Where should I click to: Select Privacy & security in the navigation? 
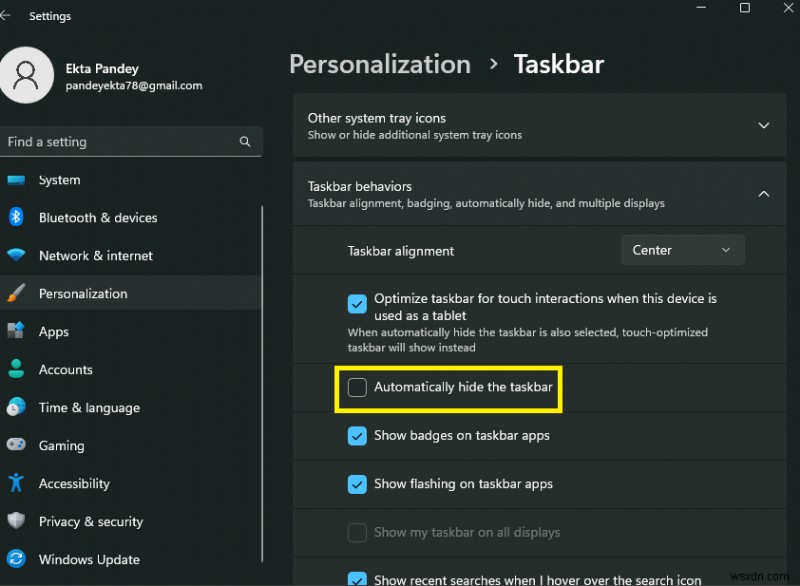click(17, 521)
